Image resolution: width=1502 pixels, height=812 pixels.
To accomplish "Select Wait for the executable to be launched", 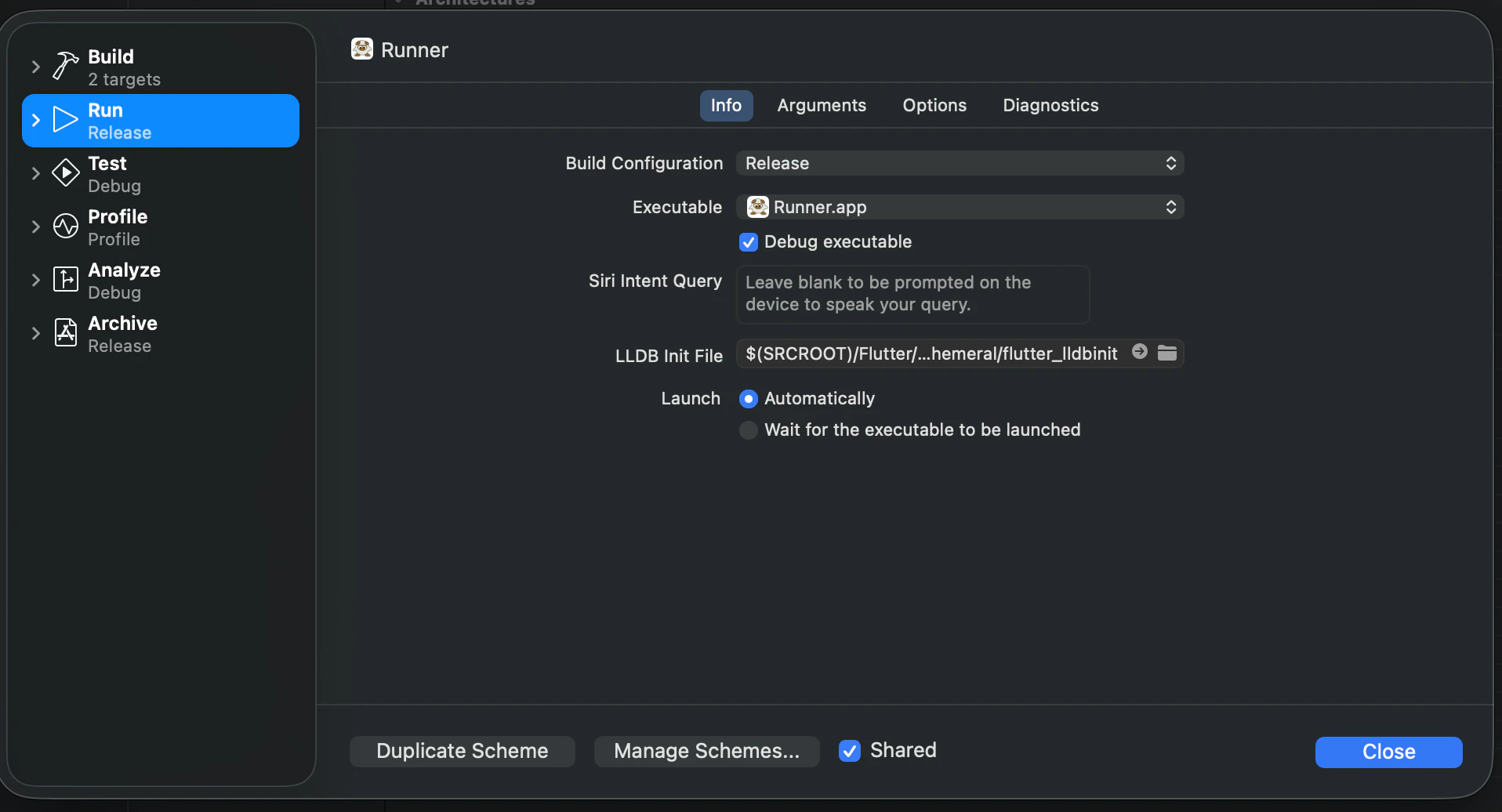I will tap(749, 430).
